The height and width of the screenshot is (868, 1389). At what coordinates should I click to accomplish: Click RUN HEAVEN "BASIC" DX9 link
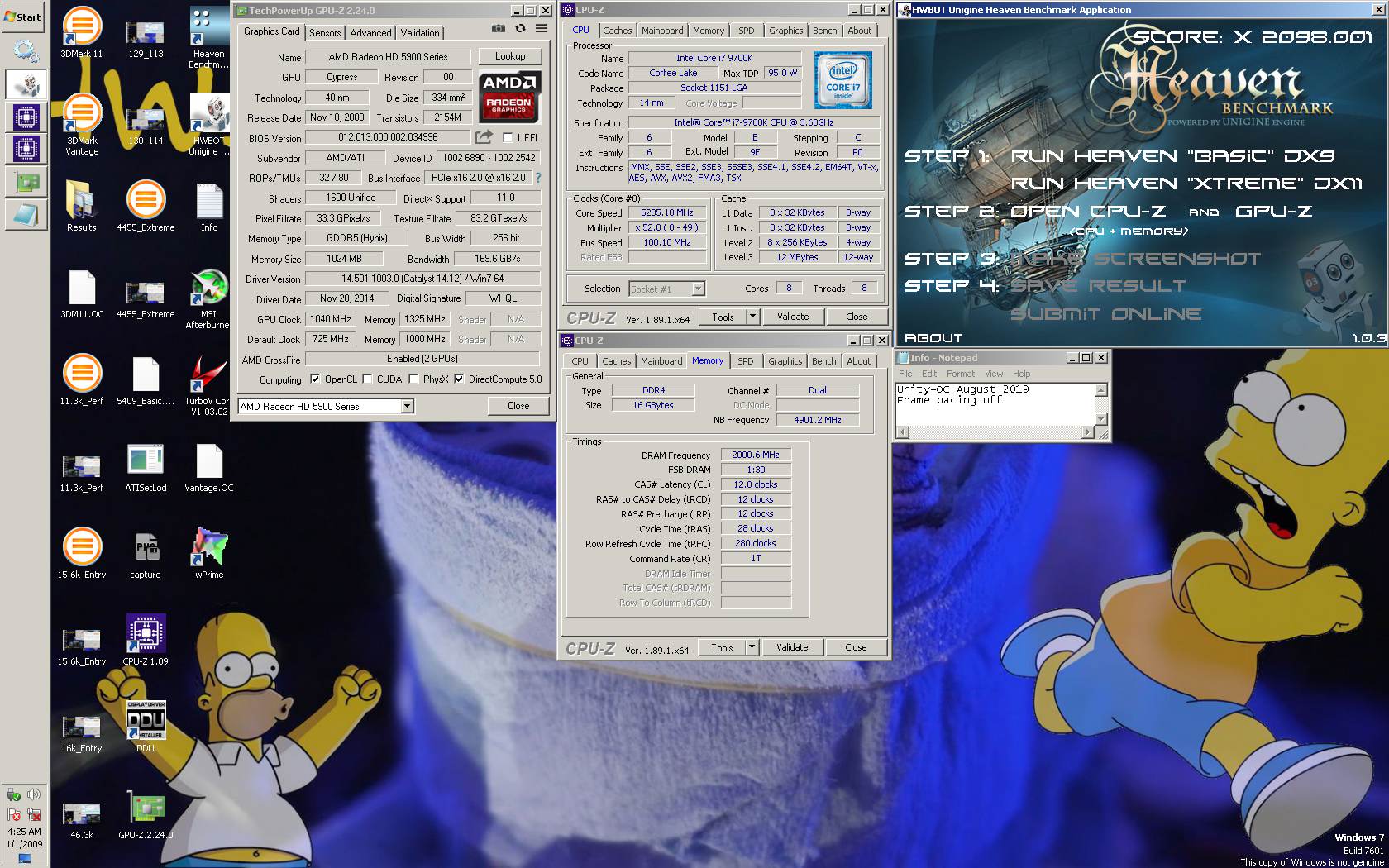click(1172, 156)
